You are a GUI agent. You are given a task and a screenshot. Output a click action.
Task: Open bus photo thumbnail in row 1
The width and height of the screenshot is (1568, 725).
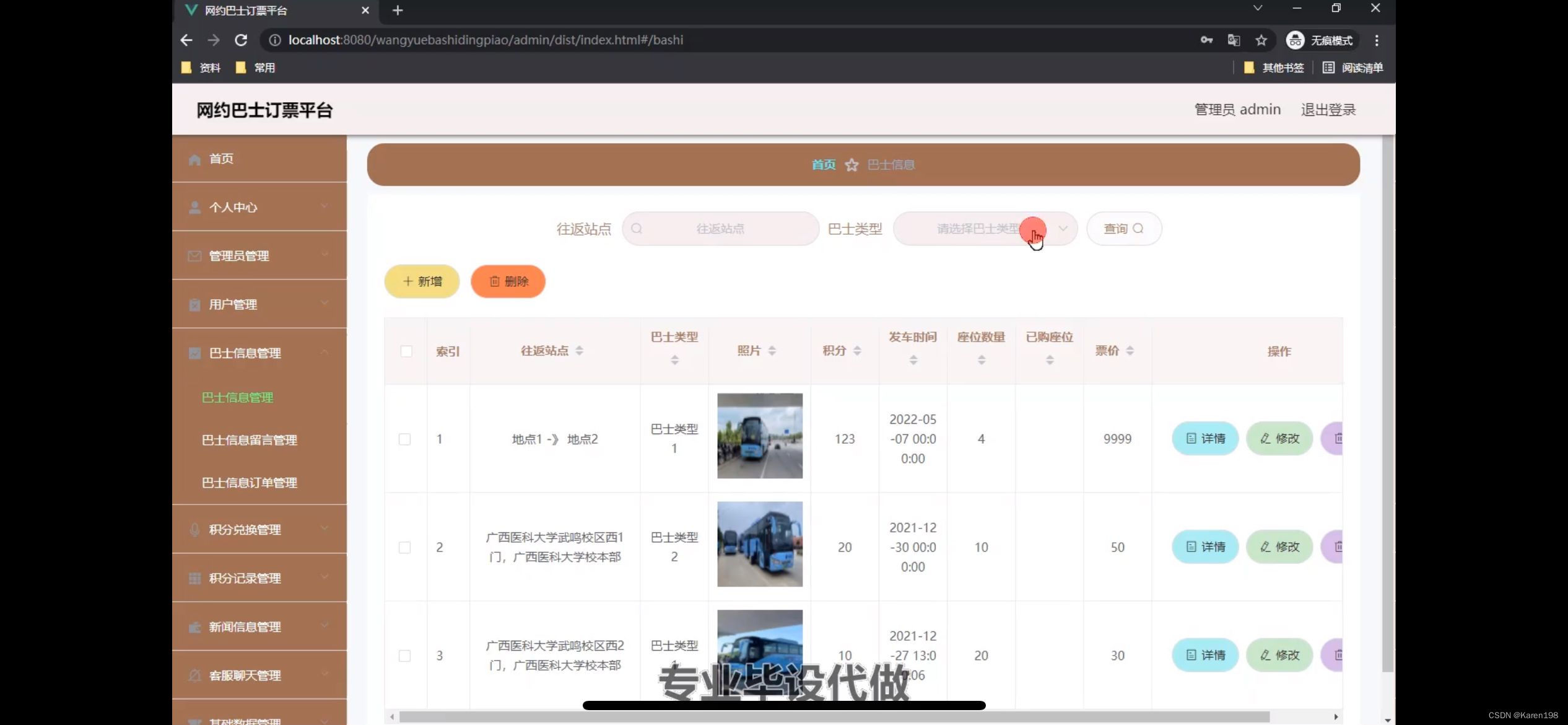(x=760, y=436)
